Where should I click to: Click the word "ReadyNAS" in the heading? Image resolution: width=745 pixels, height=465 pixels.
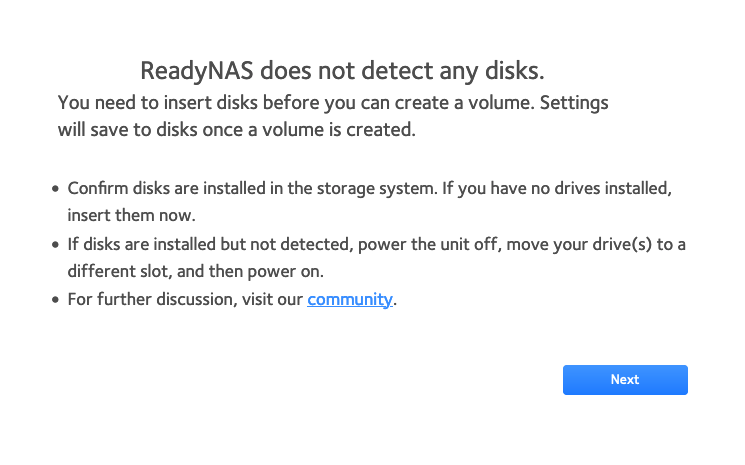[x=196, y=71]
